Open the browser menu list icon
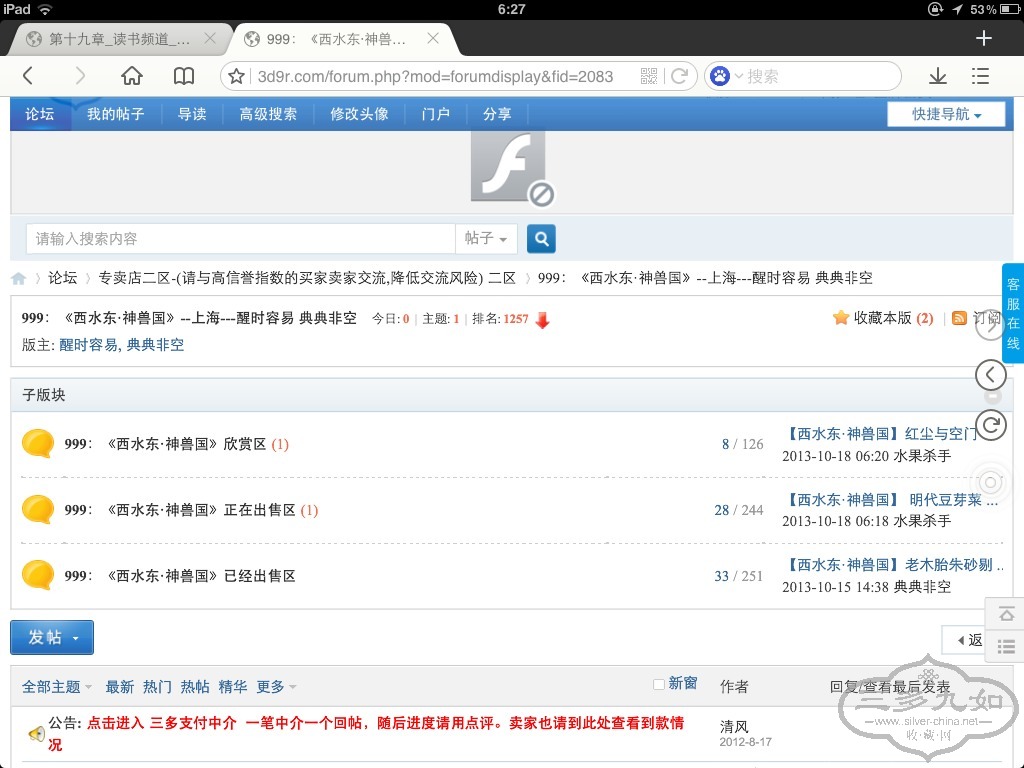Screen dimensions: 1024x768 980,76
